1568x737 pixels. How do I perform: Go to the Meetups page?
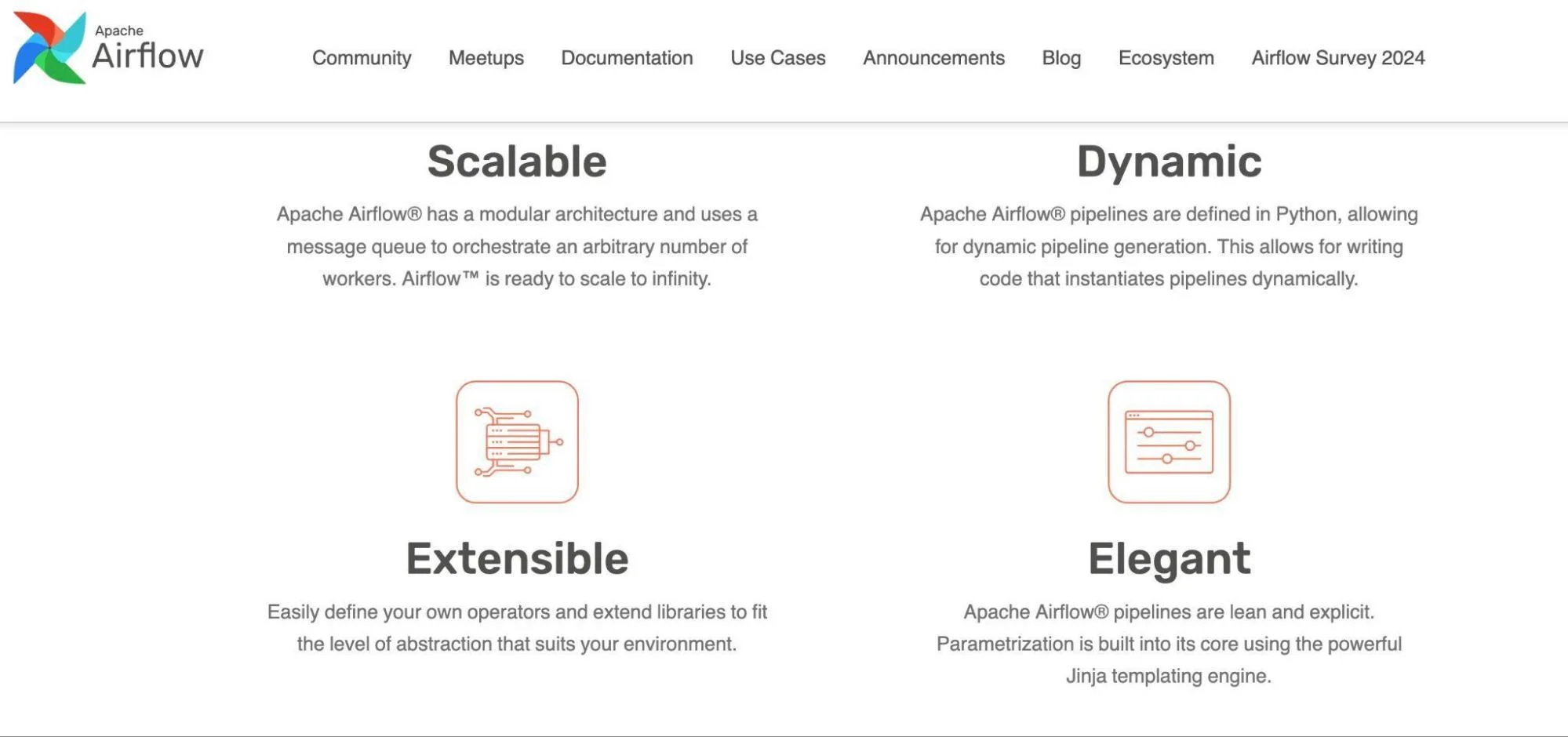click(x=486, y=58)
